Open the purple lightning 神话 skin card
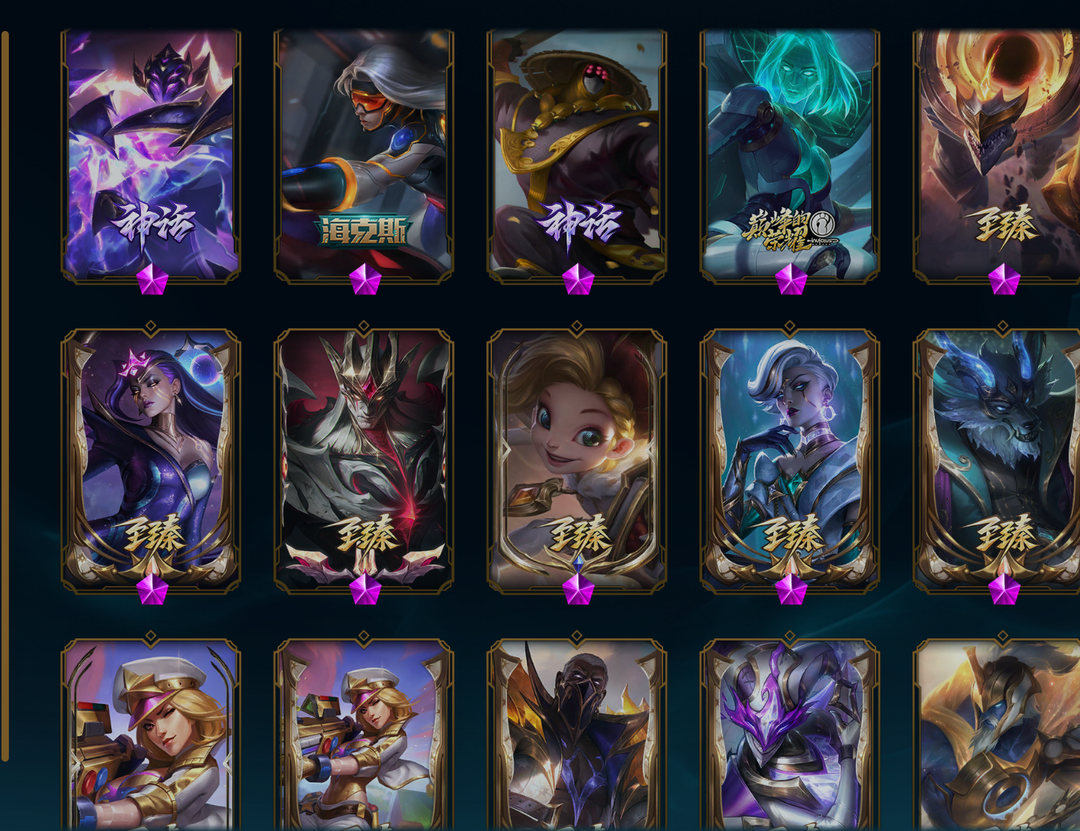This screenshot has width=1080, height=831. (151, 156)
